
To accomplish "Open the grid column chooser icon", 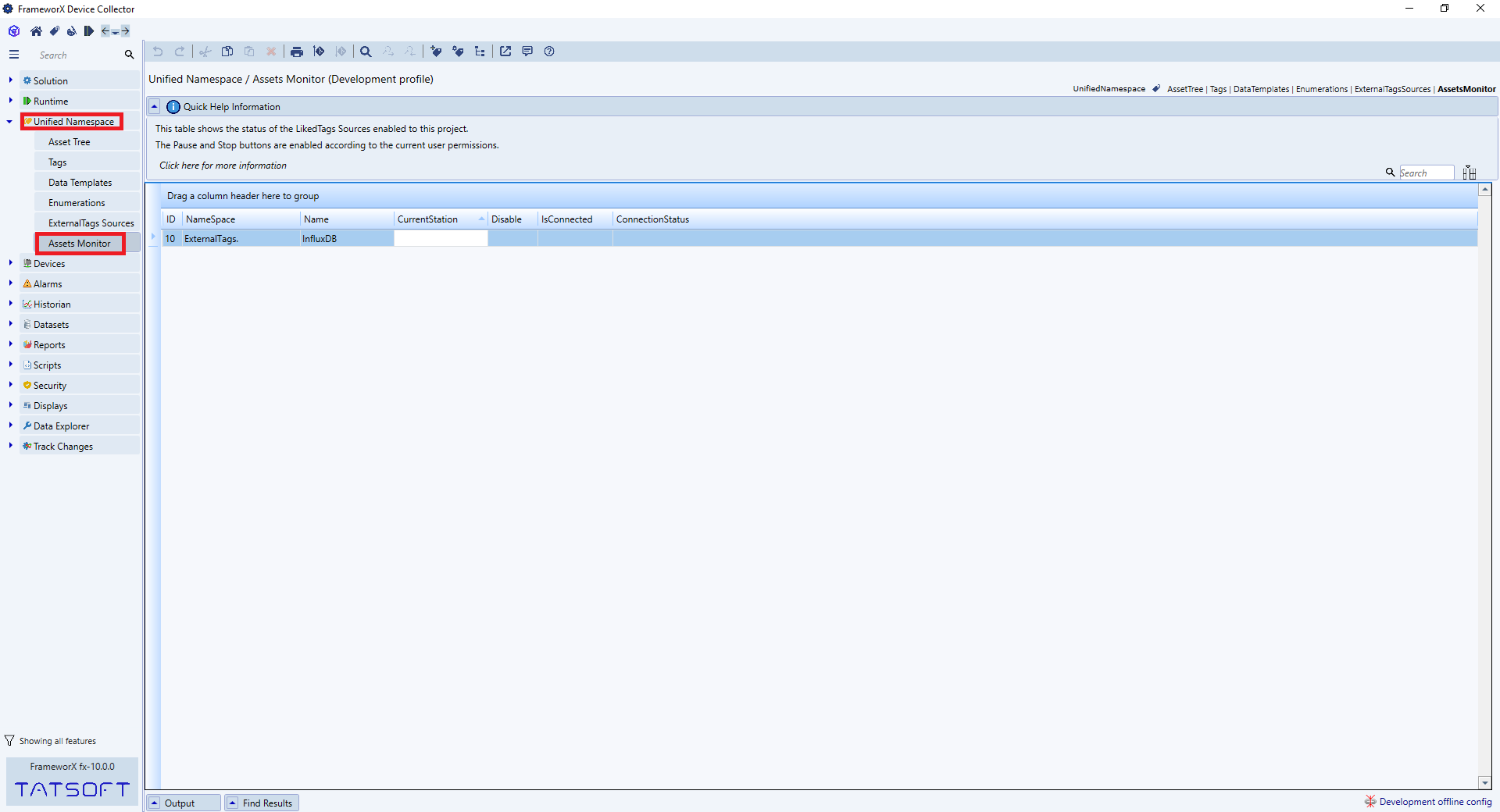I will click(x=1469, y=173).
